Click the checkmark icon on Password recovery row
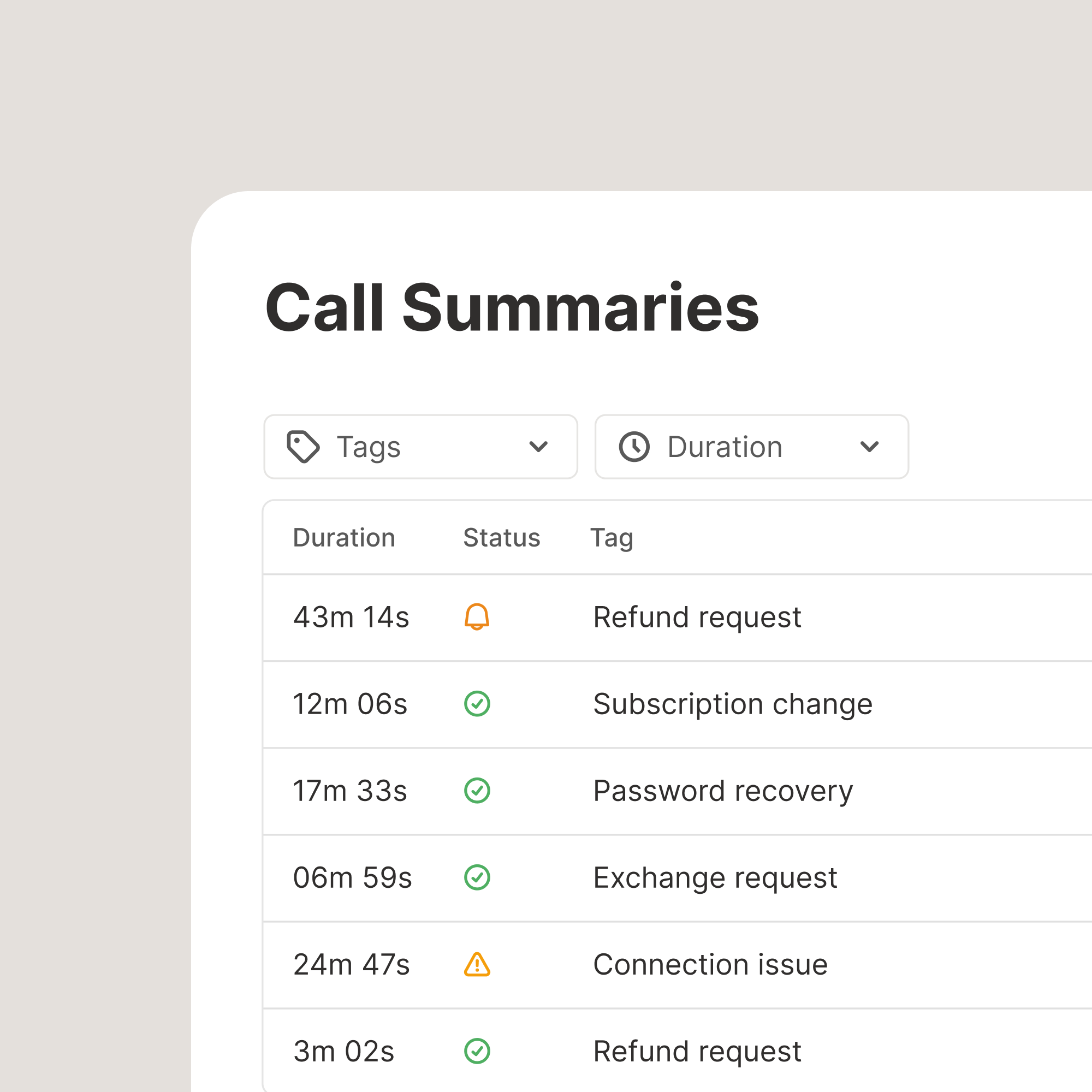Image resolution: width=1092 pixels, height=1092 pixels. click(x=477, y=791)
